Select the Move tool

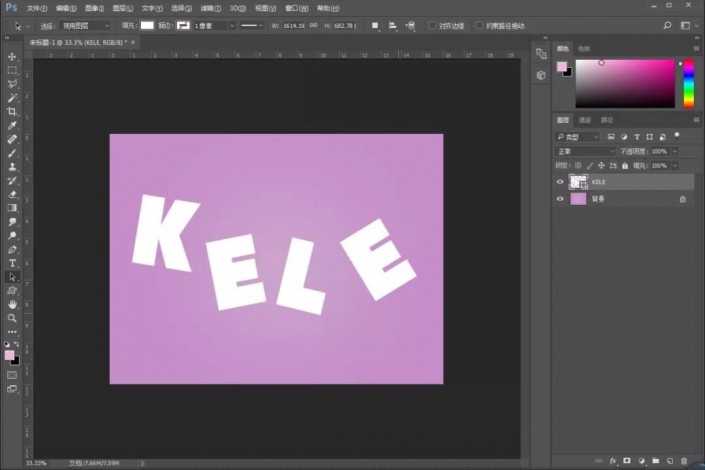click(x=12, y=57)
